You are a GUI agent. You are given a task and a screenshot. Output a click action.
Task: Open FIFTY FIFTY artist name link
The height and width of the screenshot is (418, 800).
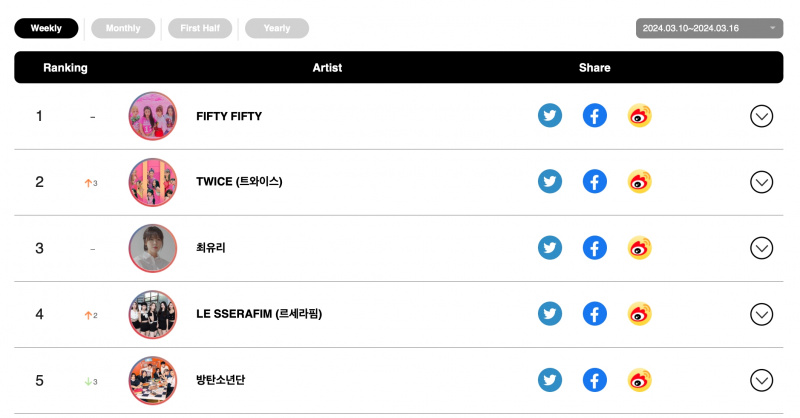pyautogui.click(x=229, y=116)
